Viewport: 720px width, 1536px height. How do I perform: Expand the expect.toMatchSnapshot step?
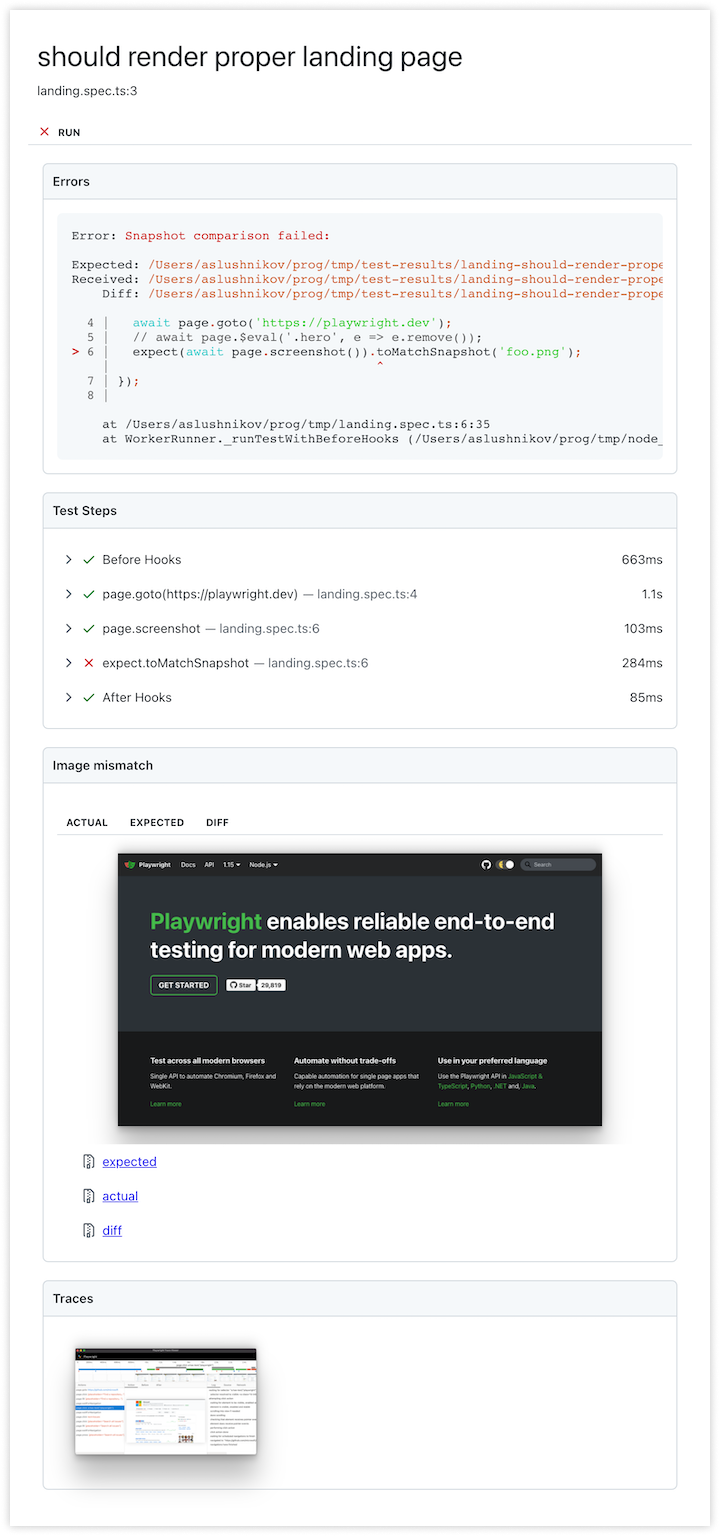68,663
